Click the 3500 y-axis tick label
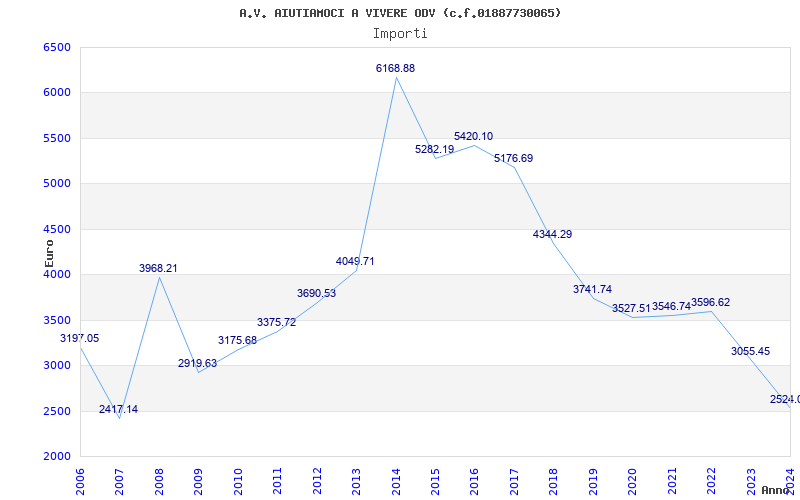This screenshot has height=500, width=800. pos(57,320)
